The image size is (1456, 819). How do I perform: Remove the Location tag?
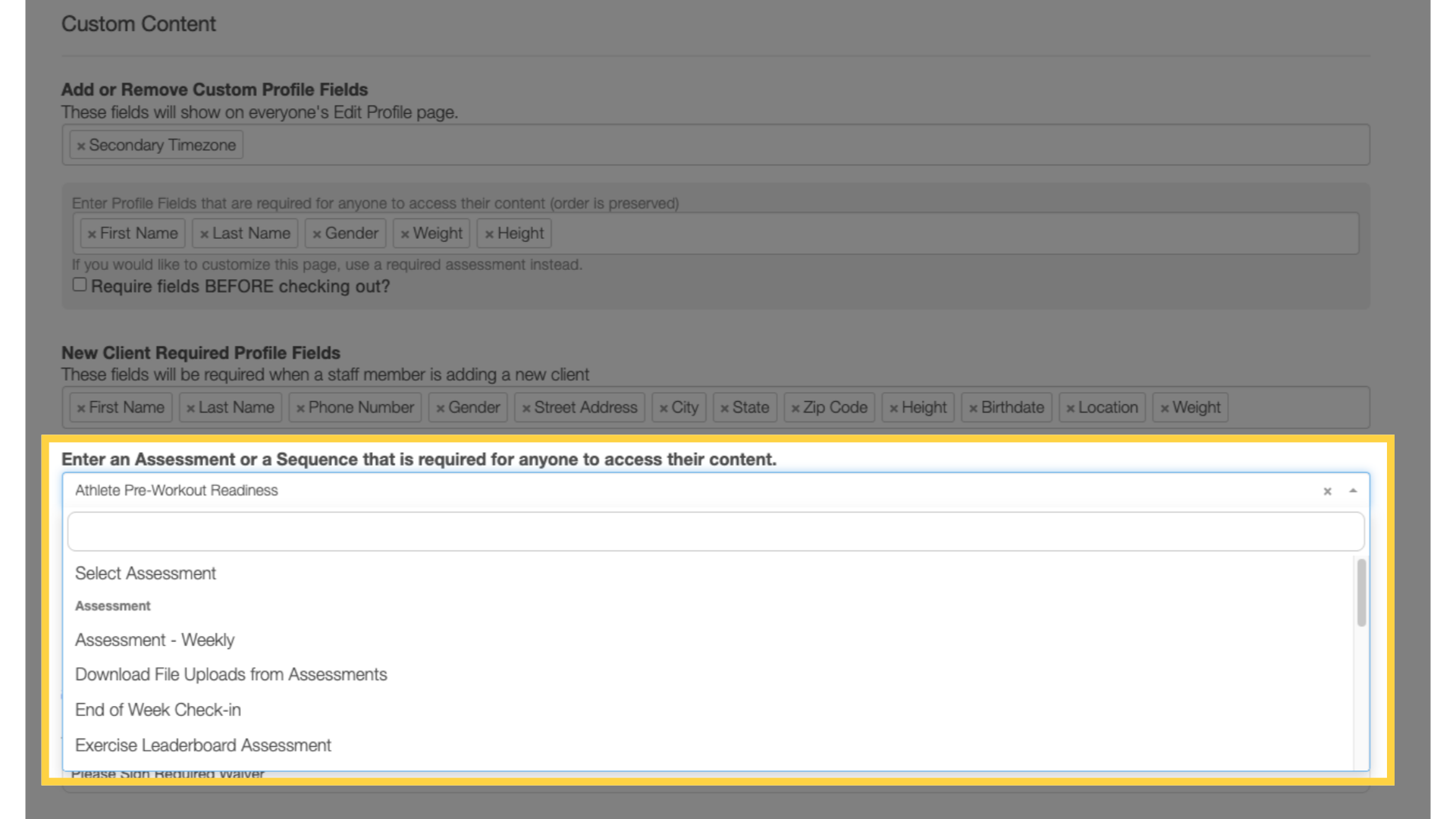pos(1070,408)
